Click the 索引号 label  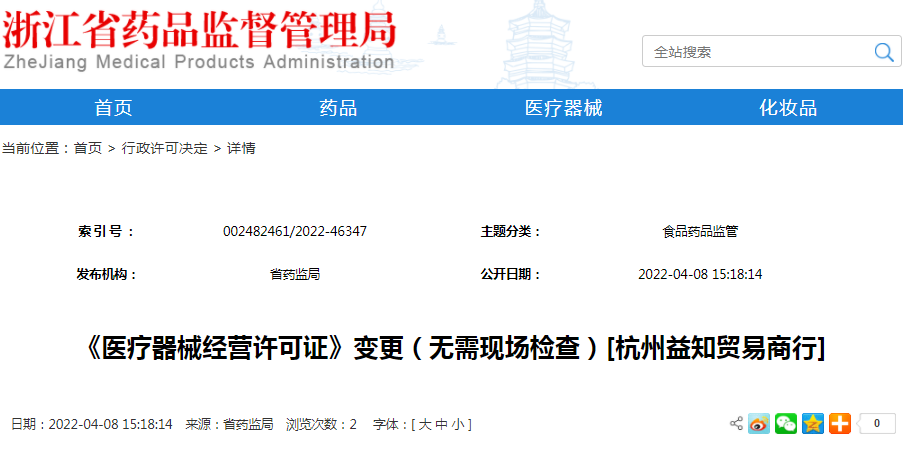[x=106, y=231]
